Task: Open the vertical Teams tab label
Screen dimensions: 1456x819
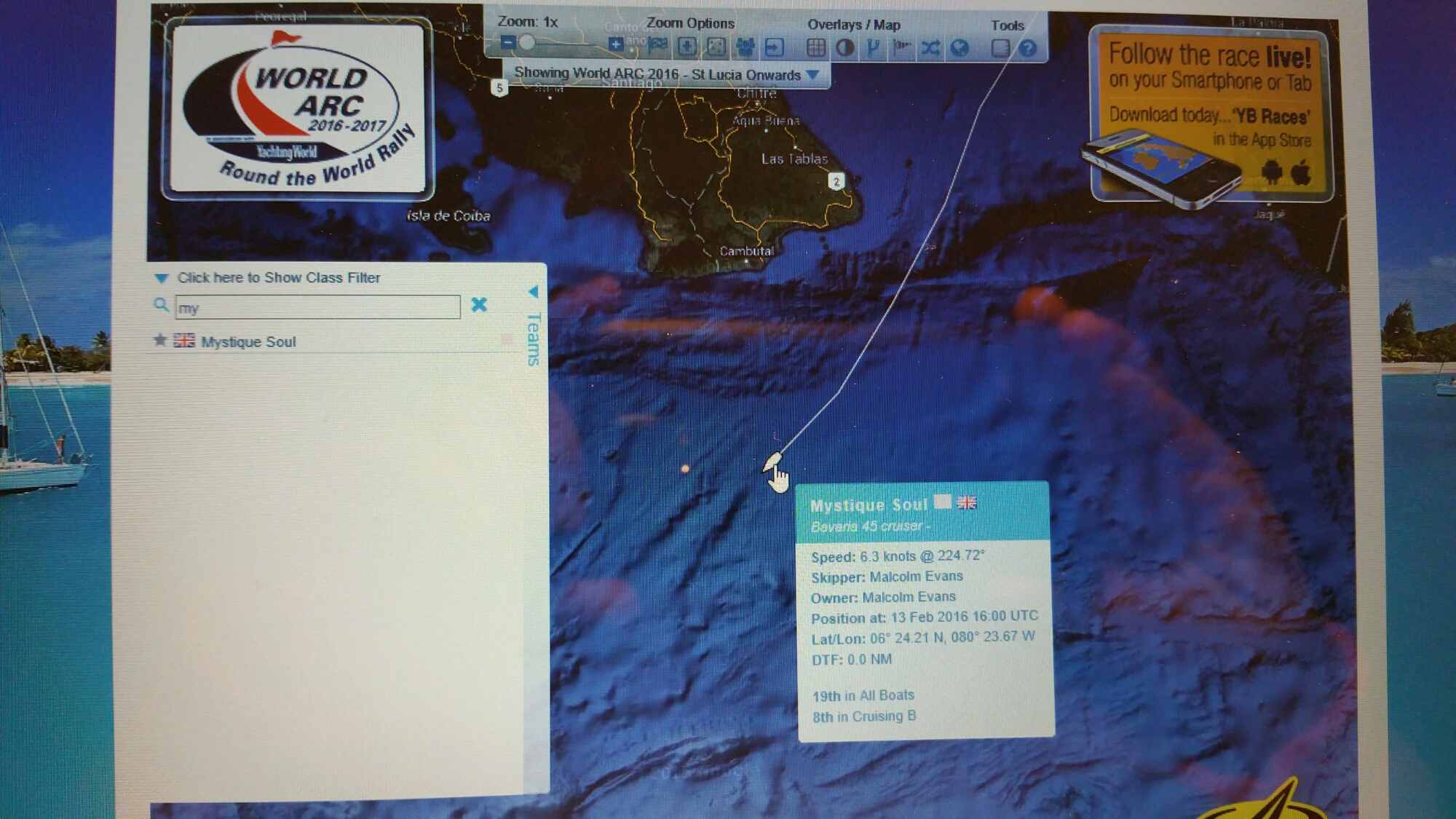Action: [x=534, y=339]
